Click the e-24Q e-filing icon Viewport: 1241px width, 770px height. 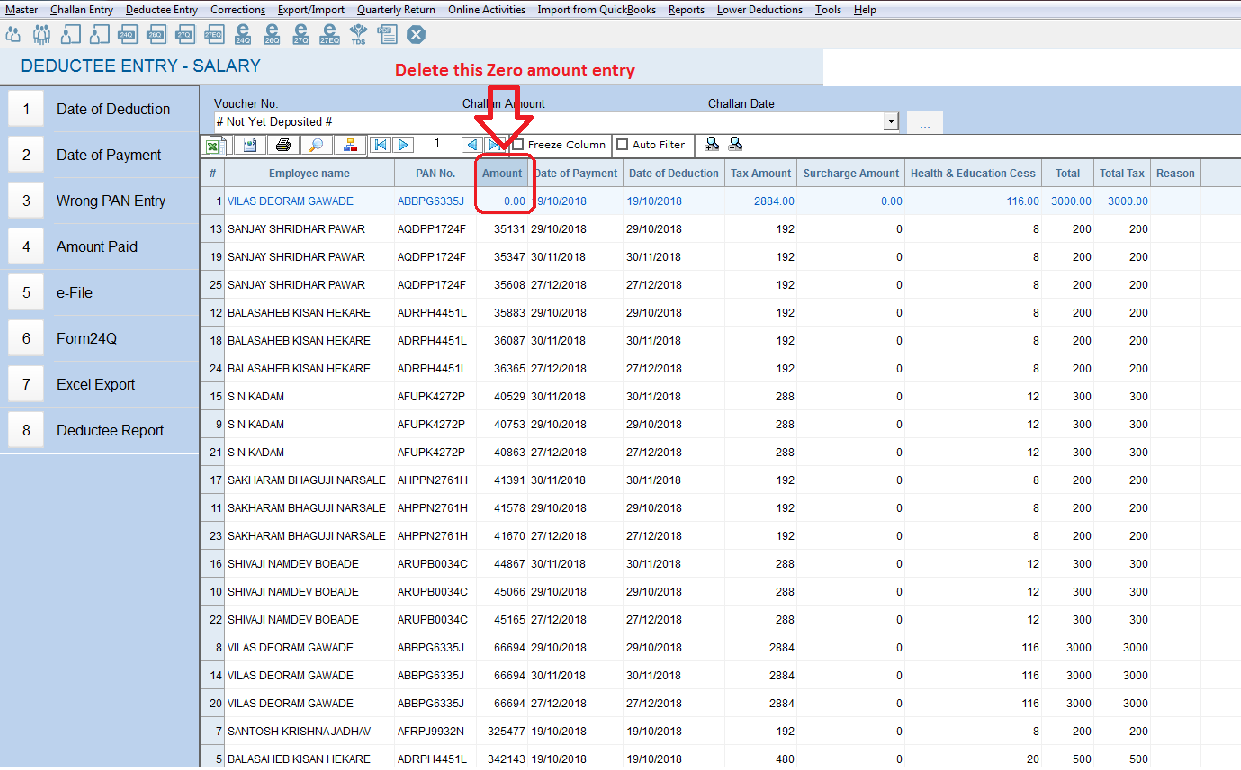[243, 35]
